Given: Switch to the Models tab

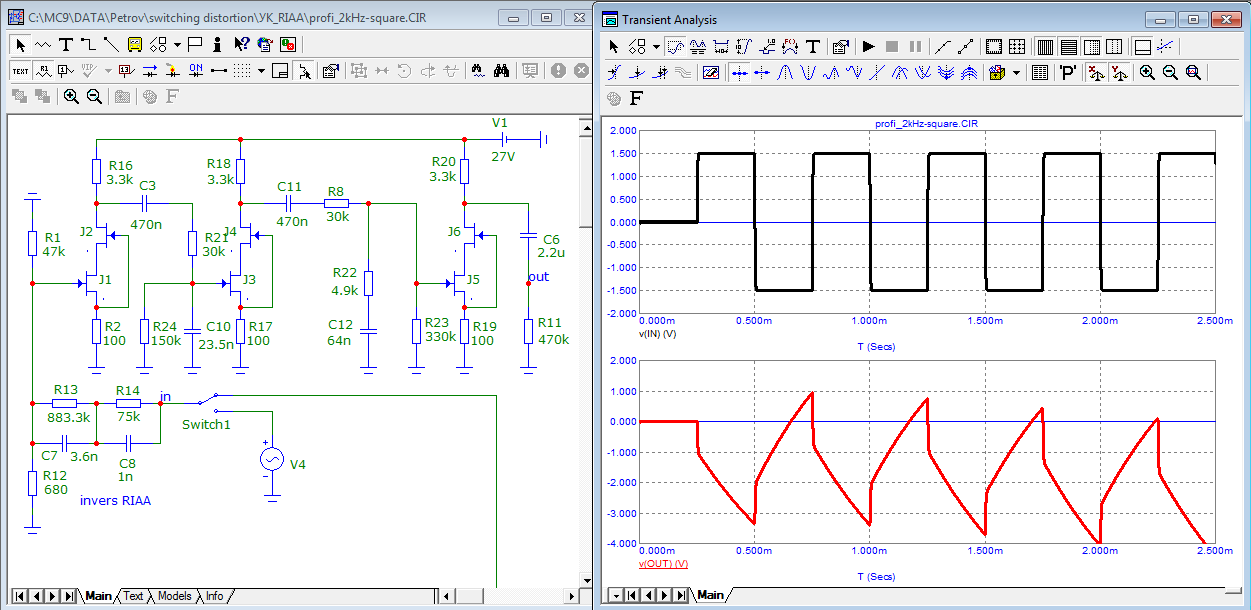Looking at the screenshot, I should click(x=174, y=596).
